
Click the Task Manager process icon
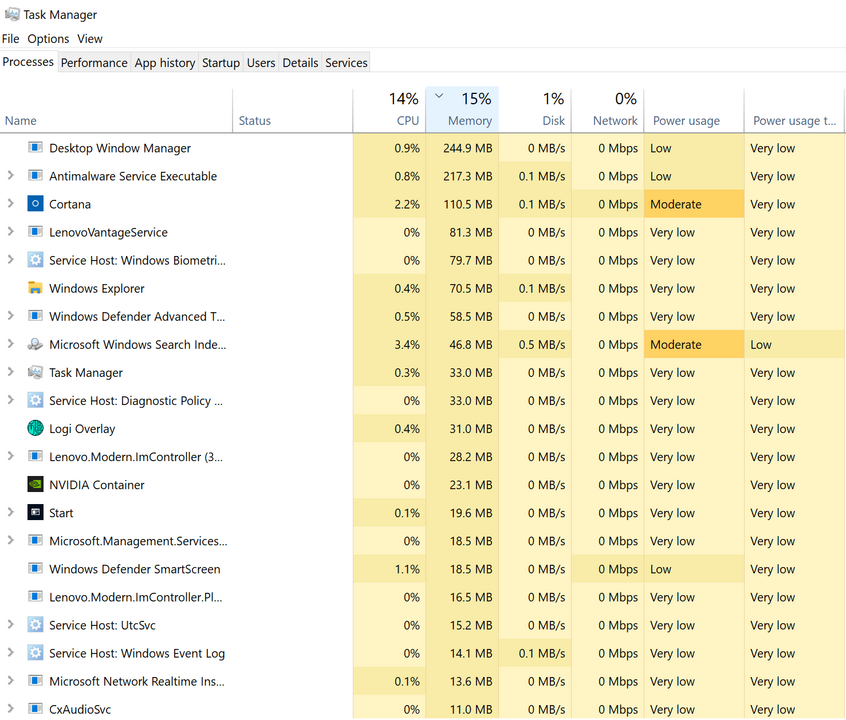(35, 373)
